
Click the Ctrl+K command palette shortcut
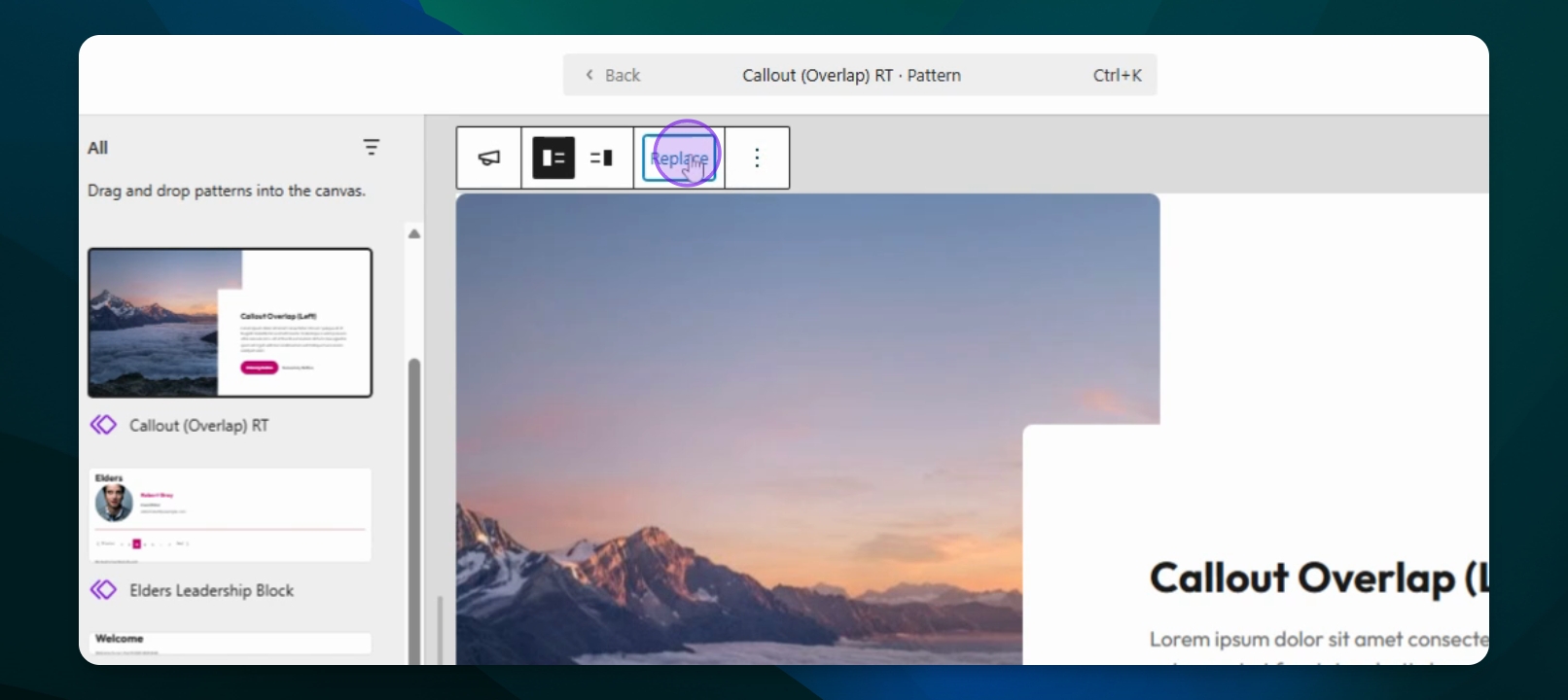point(1118,75)
